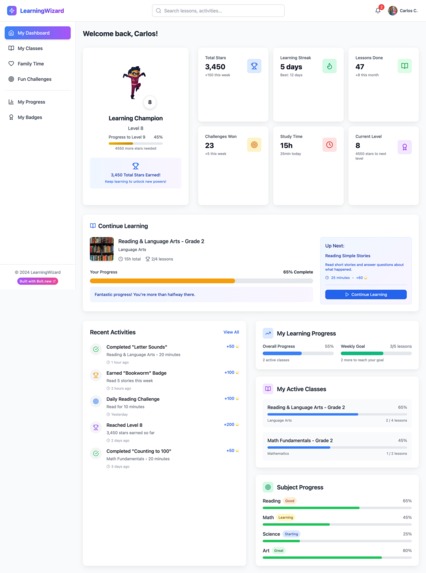Screen dimensions: 426x573
Task: Click the trophy above 3,450 Total Stars Earned
Action: (136, 166)
